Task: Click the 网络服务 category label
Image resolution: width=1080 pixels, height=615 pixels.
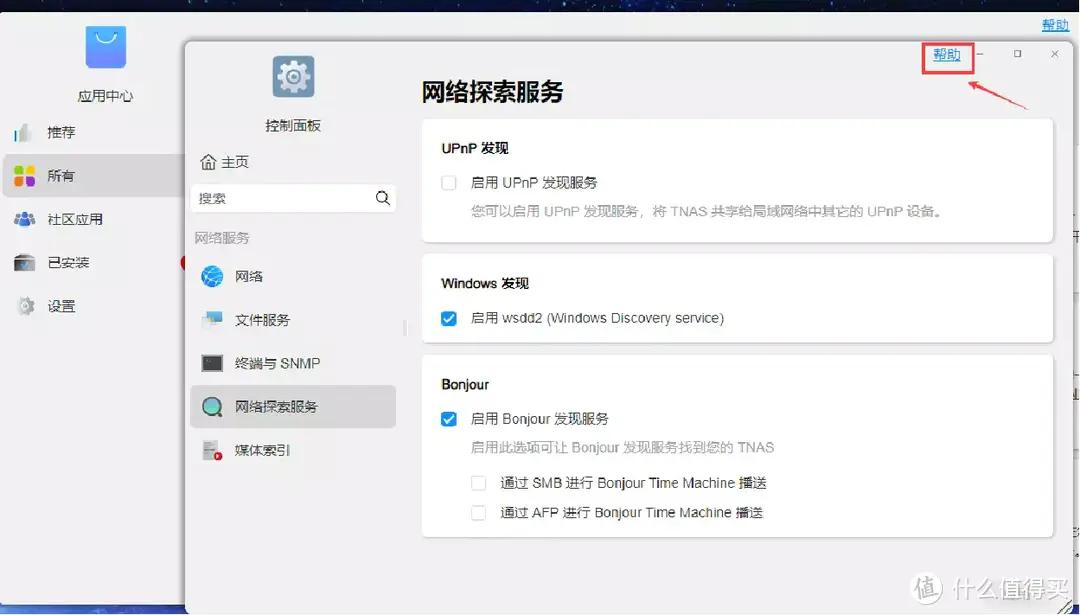Action: (222, 238)
